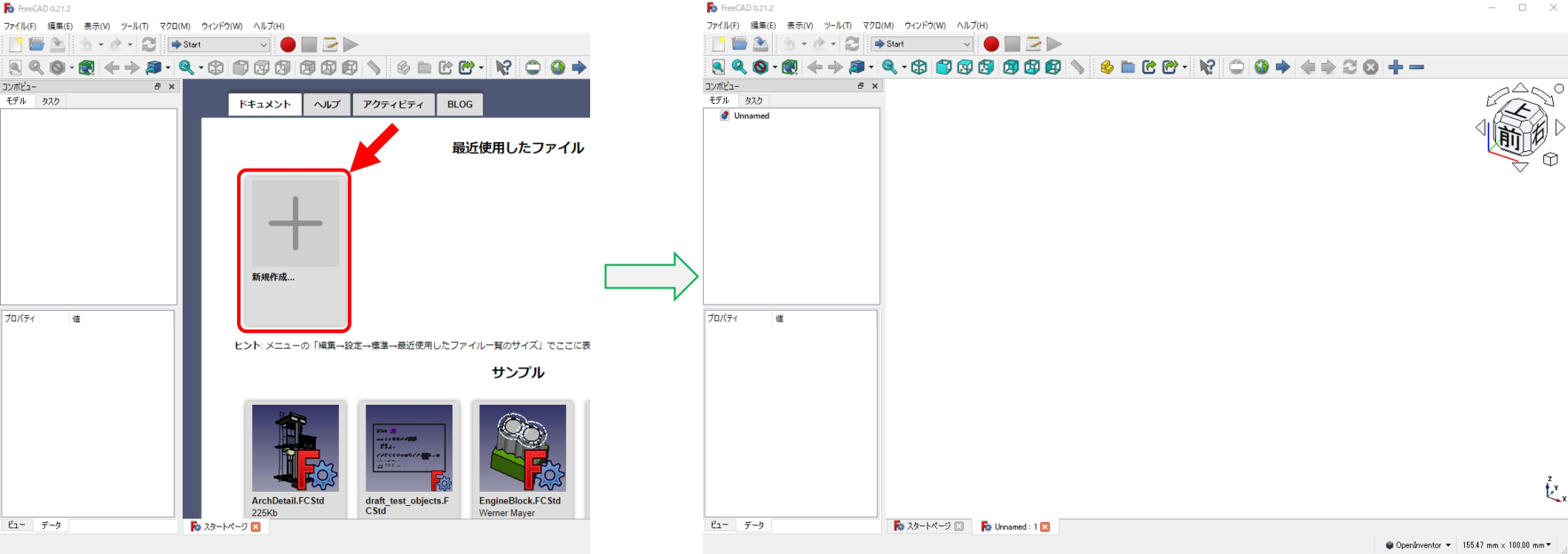Switch to the アクティビティ tab on start page
The image size is (1568, 554).
(x=393, y=105)
